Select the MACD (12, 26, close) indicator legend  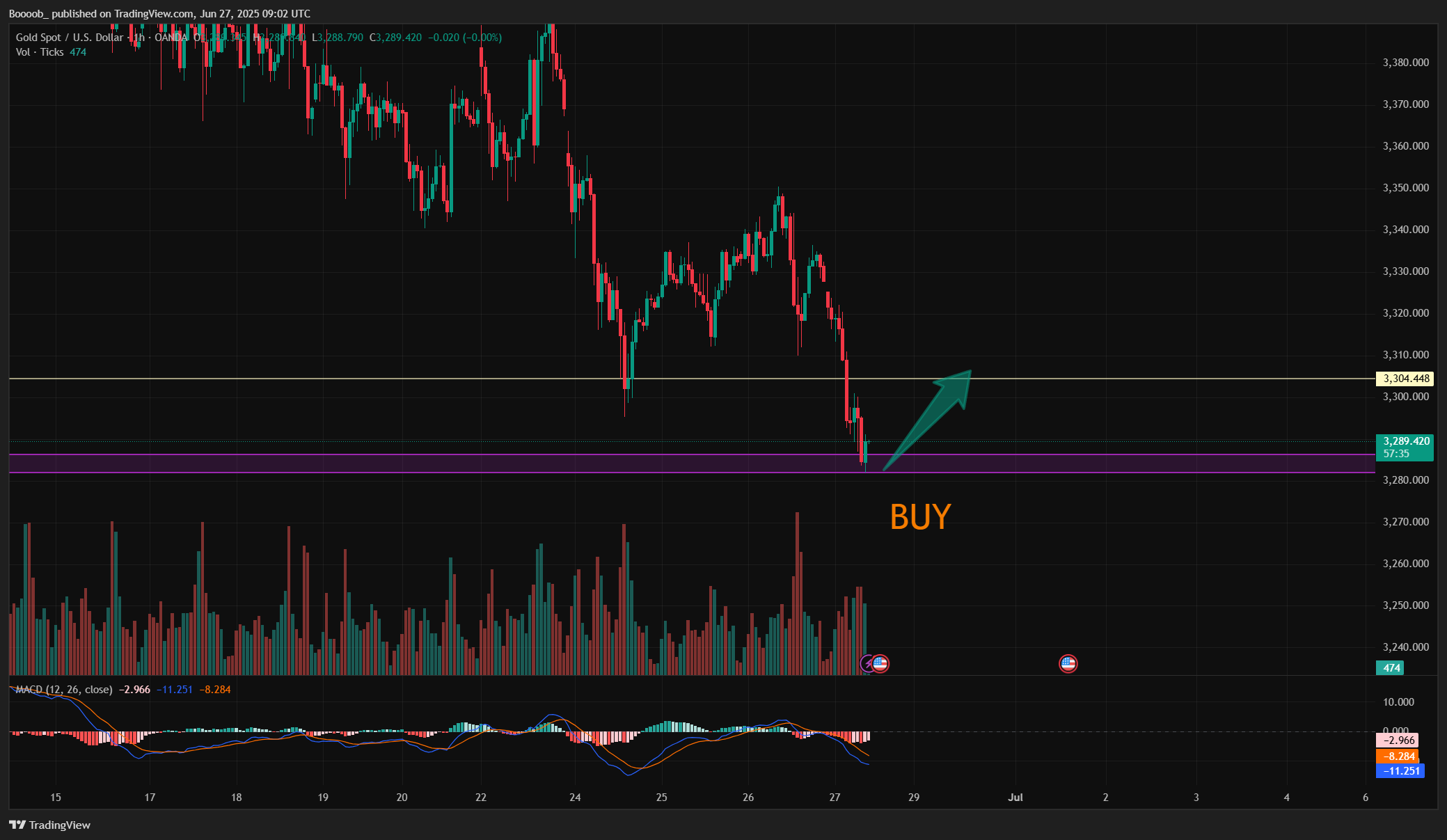(64, 690)
